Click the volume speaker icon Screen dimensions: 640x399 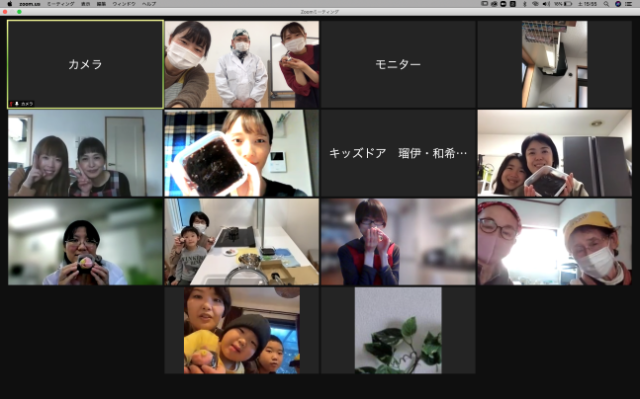(x=546, y=4)
